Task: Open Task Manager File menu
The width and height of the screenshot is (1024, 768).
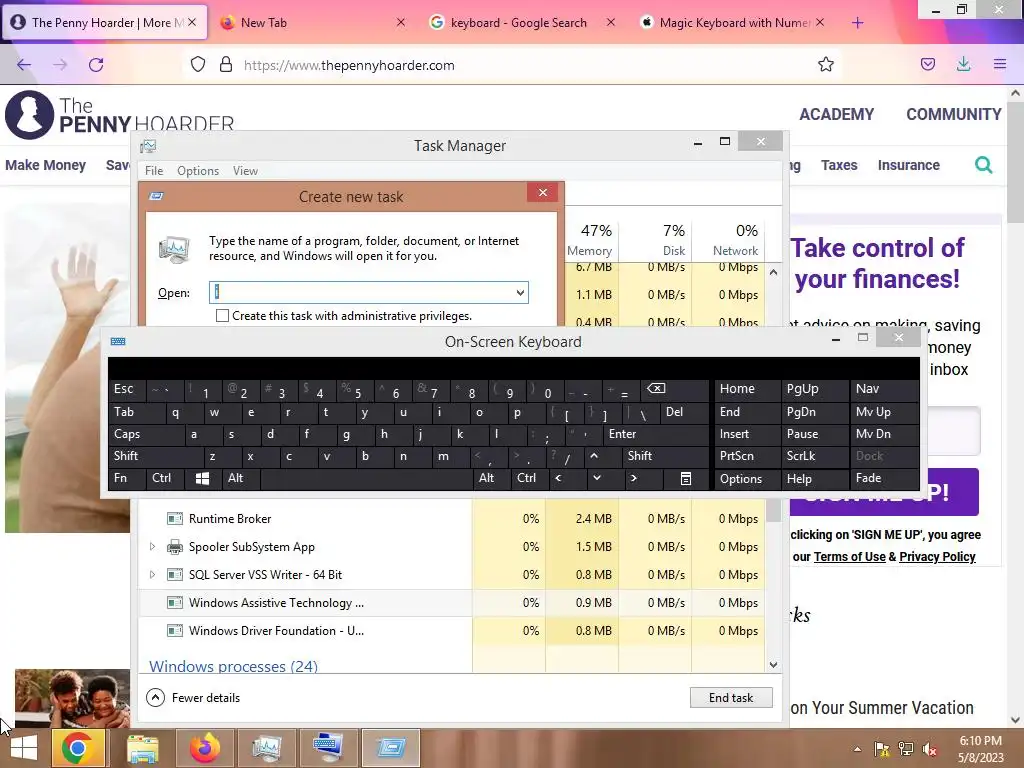Action: coord(154,171)
